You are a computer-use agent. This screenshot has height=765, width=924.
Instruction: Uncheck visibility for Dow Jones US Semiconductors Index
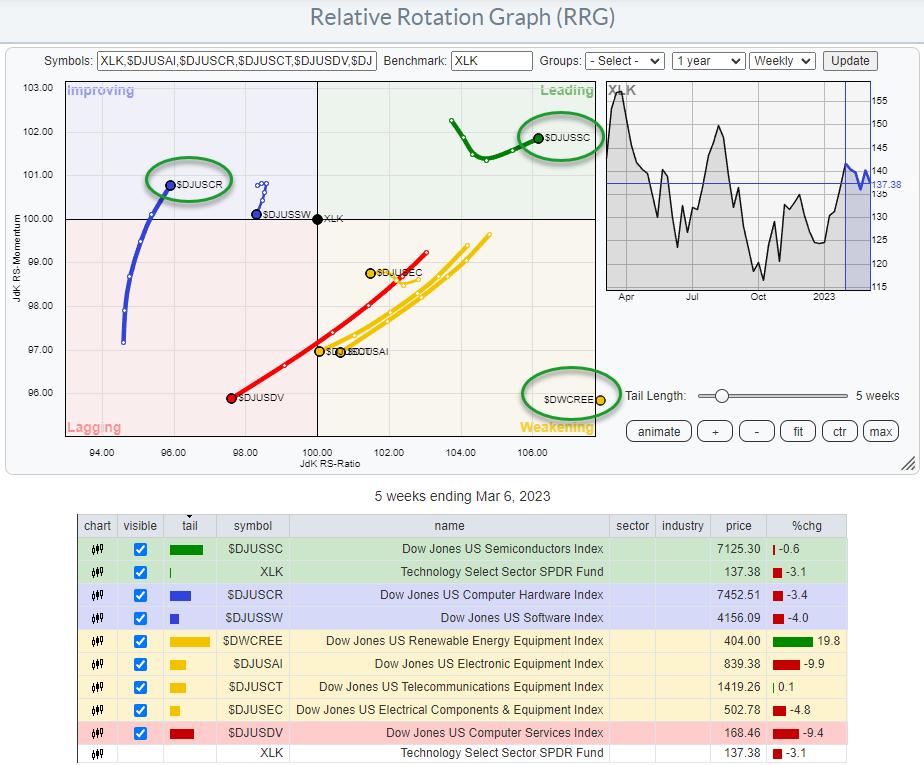[x=140, y=549]
